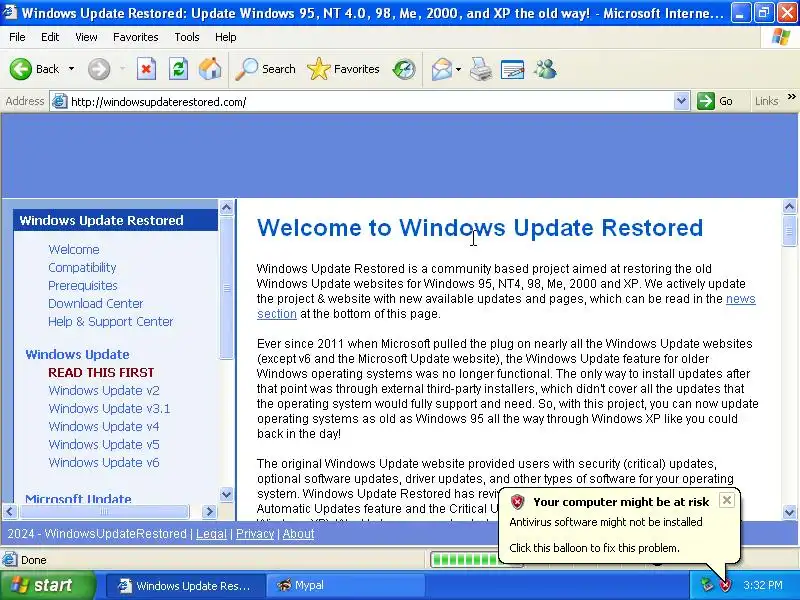This screenshot has height=600, width=800.
Task: Click the page icon in address bar
Action: 60,101
